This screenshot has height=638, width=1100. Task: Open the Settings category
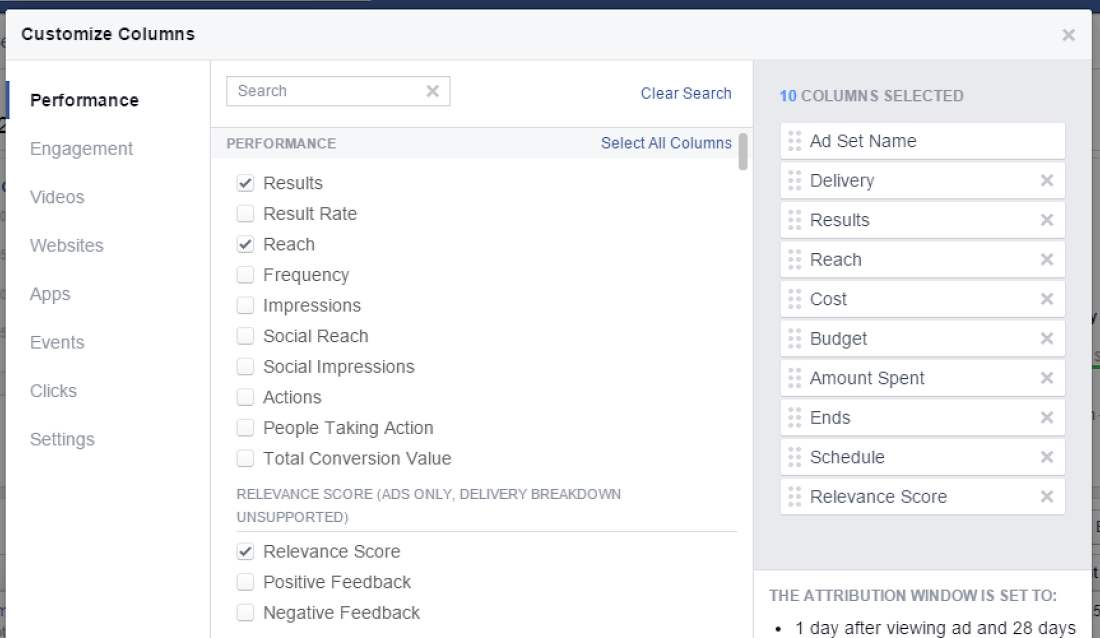click(62, 439)
